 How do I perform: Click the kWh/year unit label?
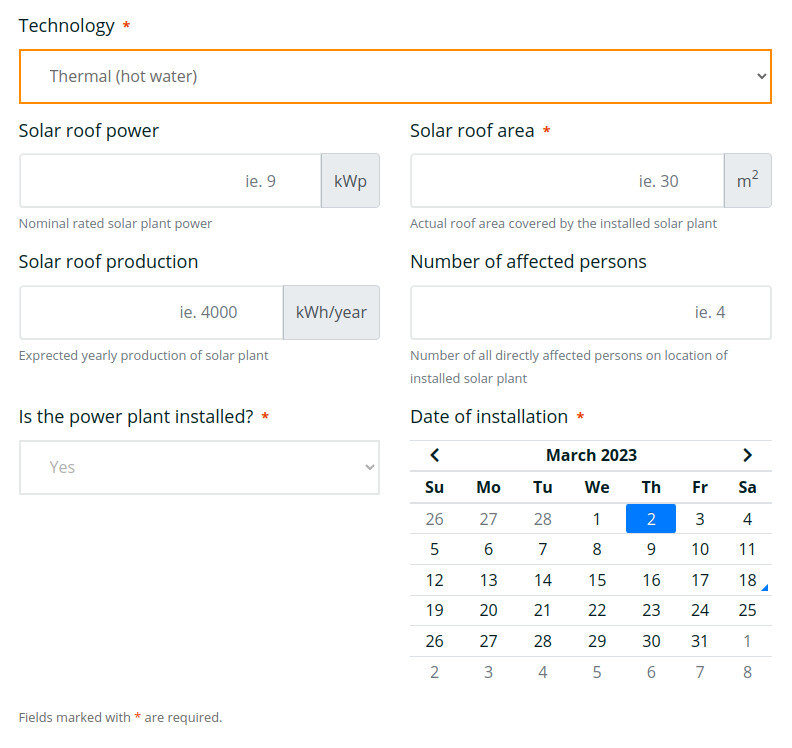point(331,312)
